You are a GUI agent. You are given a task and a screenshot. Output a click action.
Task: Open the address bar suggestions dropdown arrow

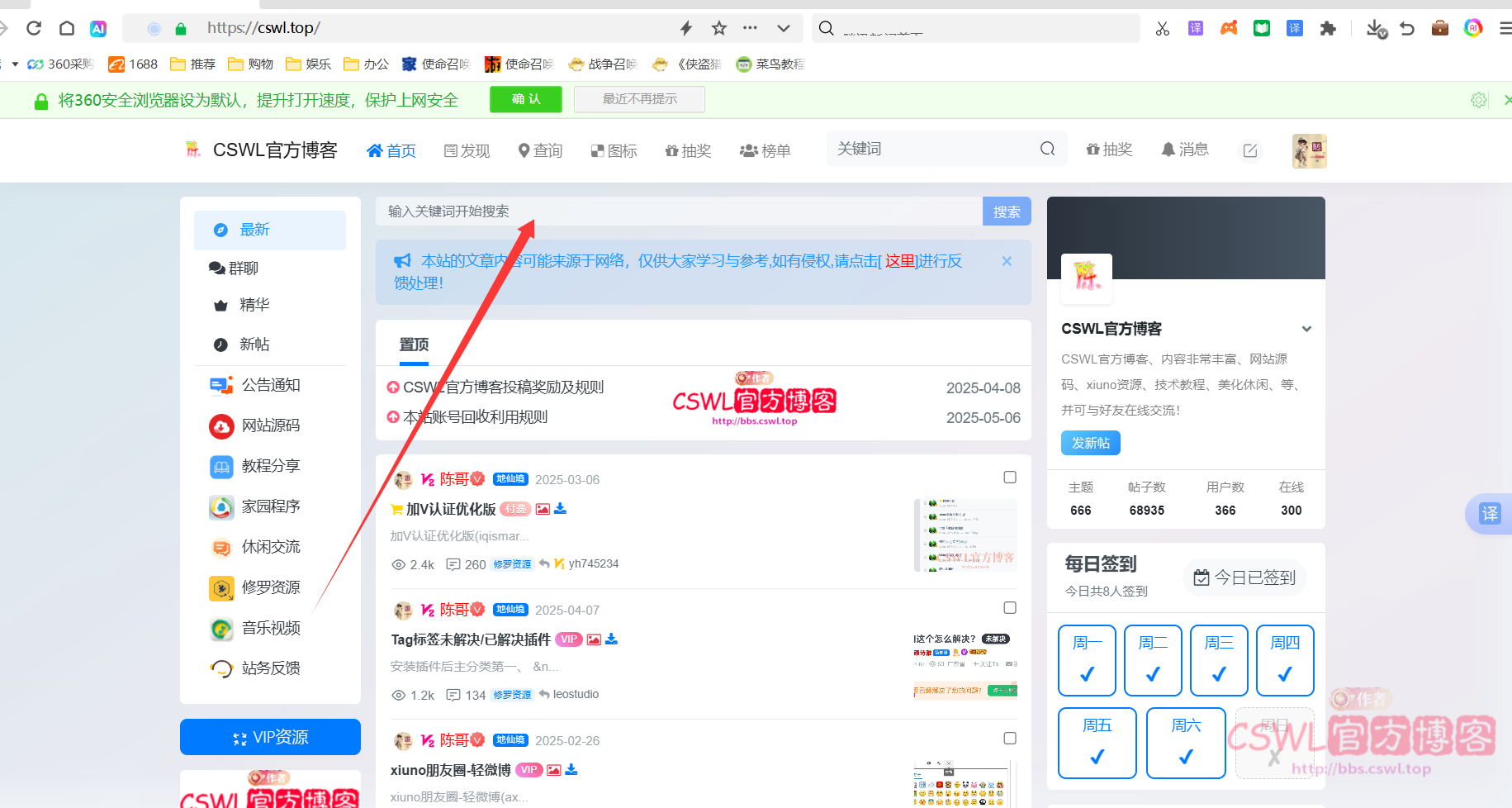783,27
